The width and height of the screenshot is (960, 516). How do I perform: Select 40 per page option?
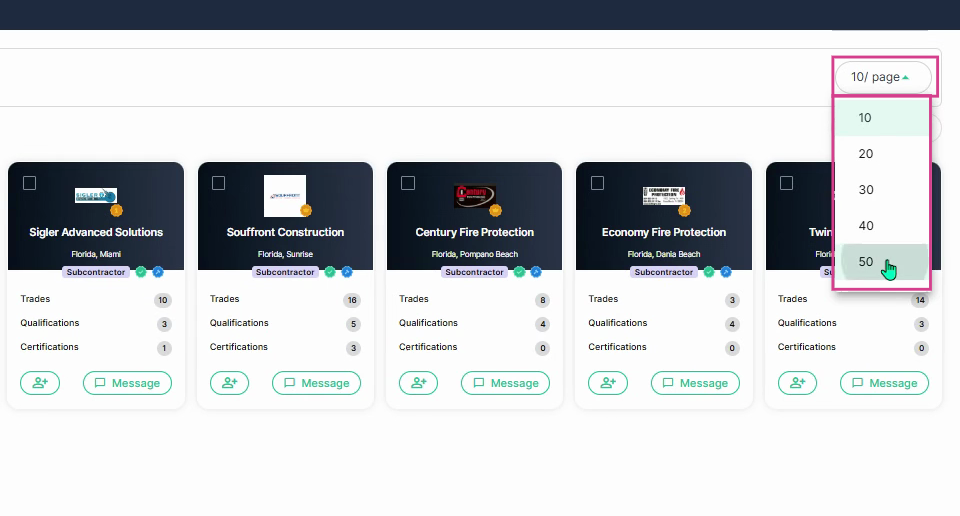882,226
